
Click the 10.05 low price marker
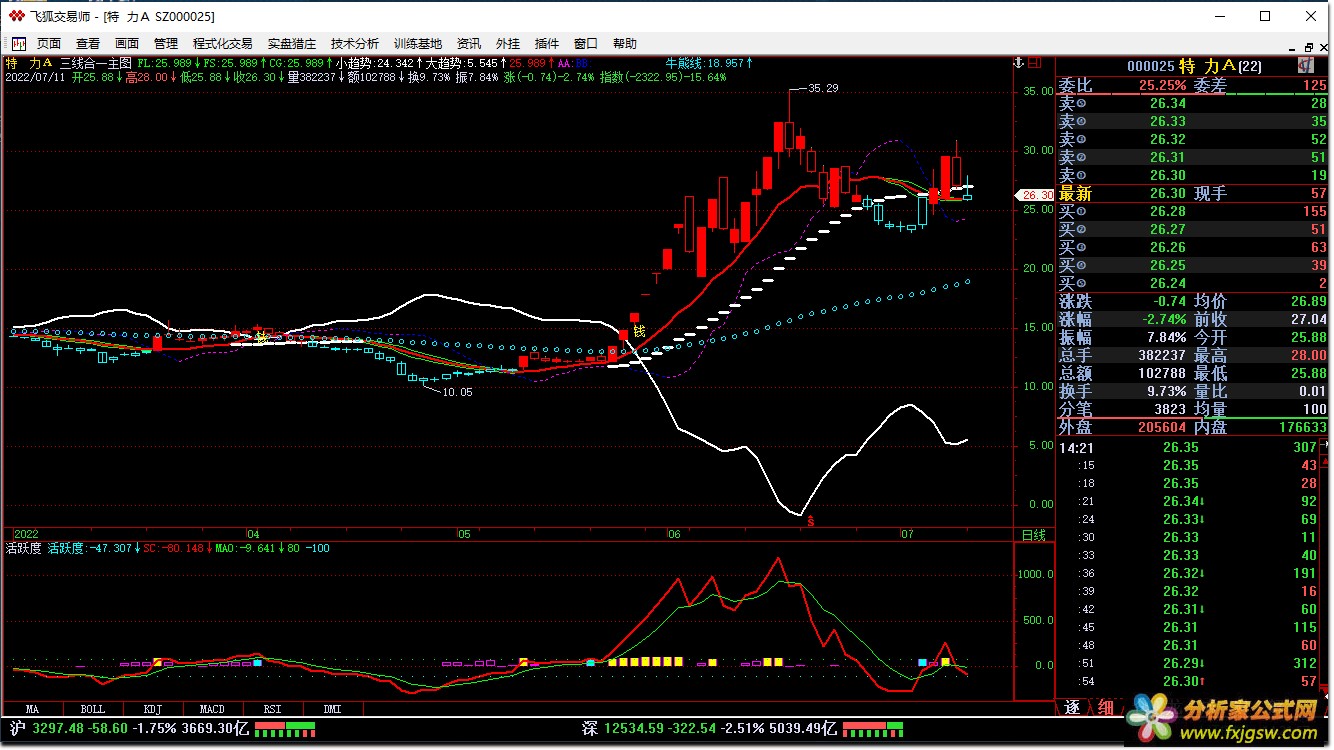click(457, 392)
